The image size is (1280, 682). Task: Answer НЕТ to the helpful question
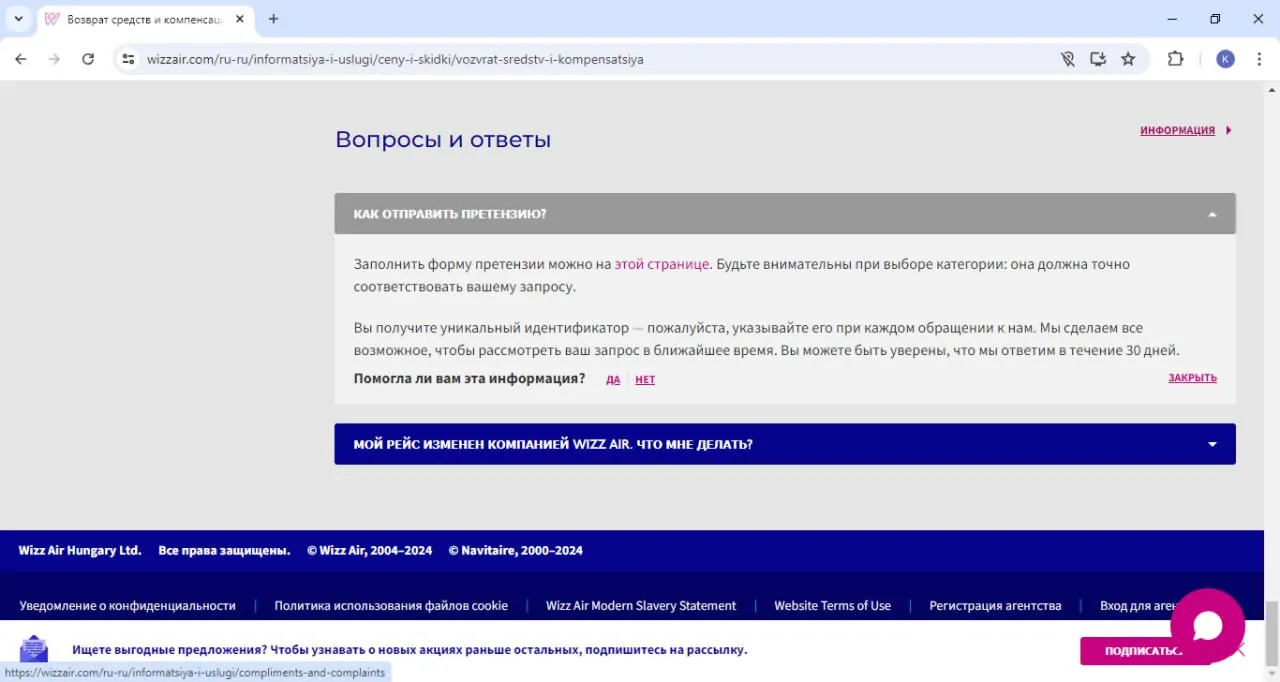(645, 379)
